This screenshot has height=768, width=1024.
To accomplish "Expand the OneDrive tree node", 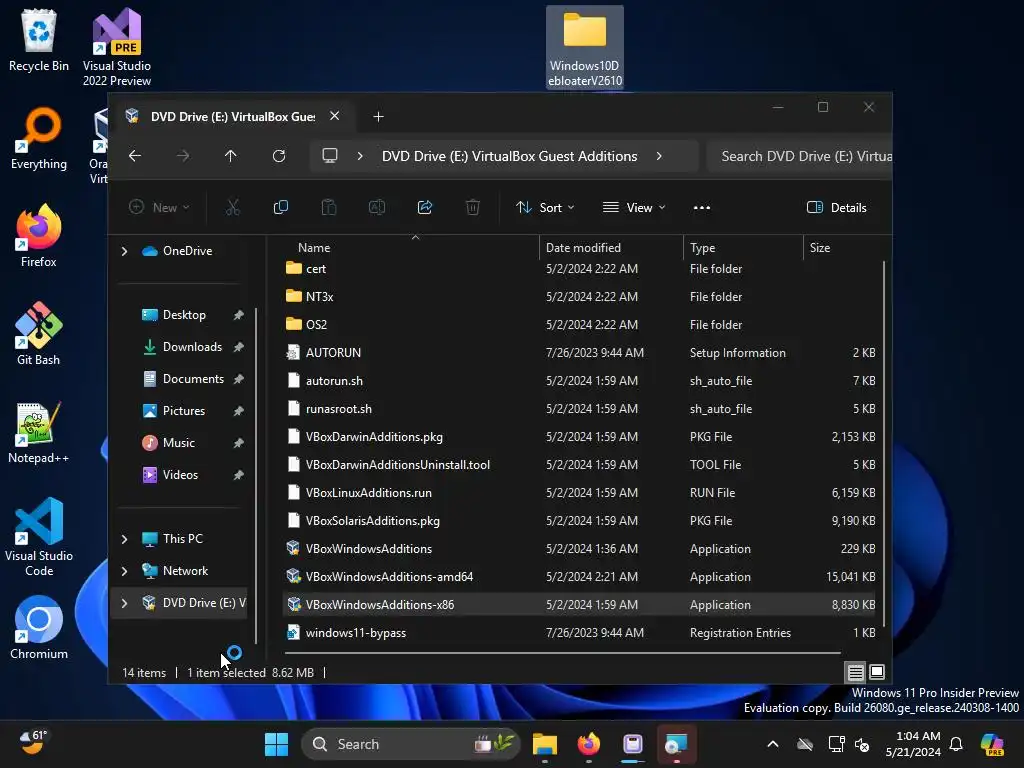I will click(124, 251).
